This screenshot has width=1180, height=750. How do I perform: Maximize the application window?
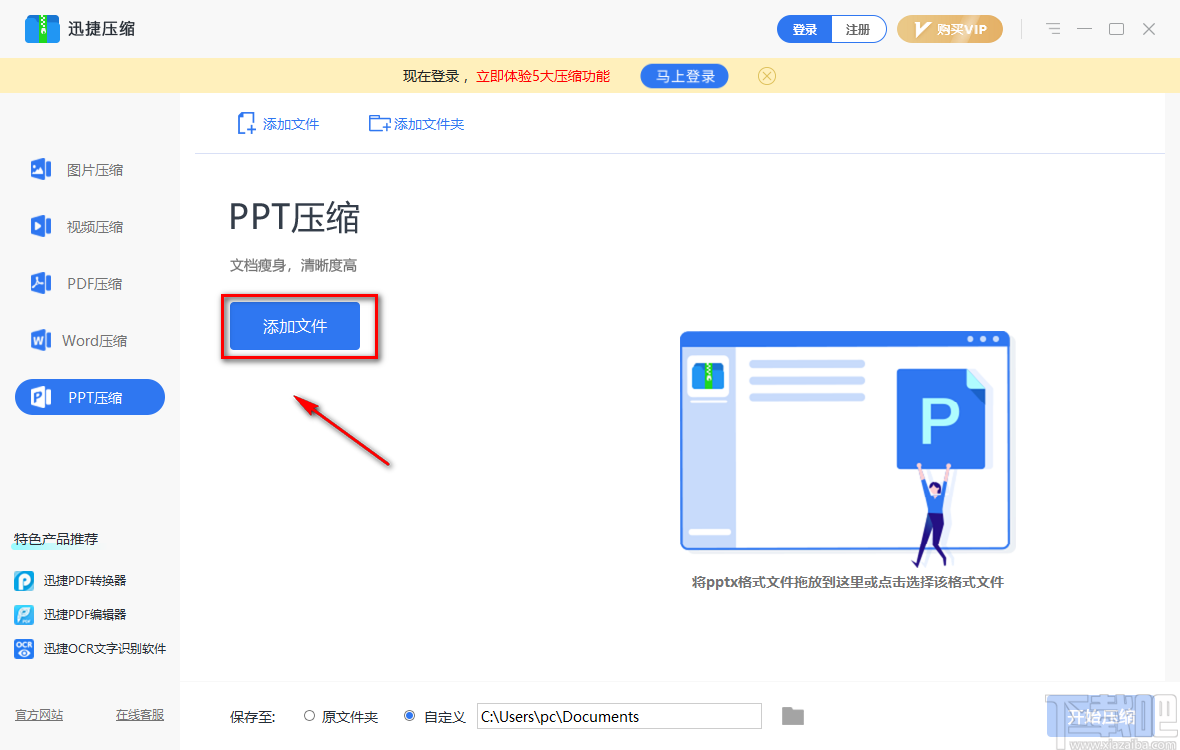[1117, 29]
